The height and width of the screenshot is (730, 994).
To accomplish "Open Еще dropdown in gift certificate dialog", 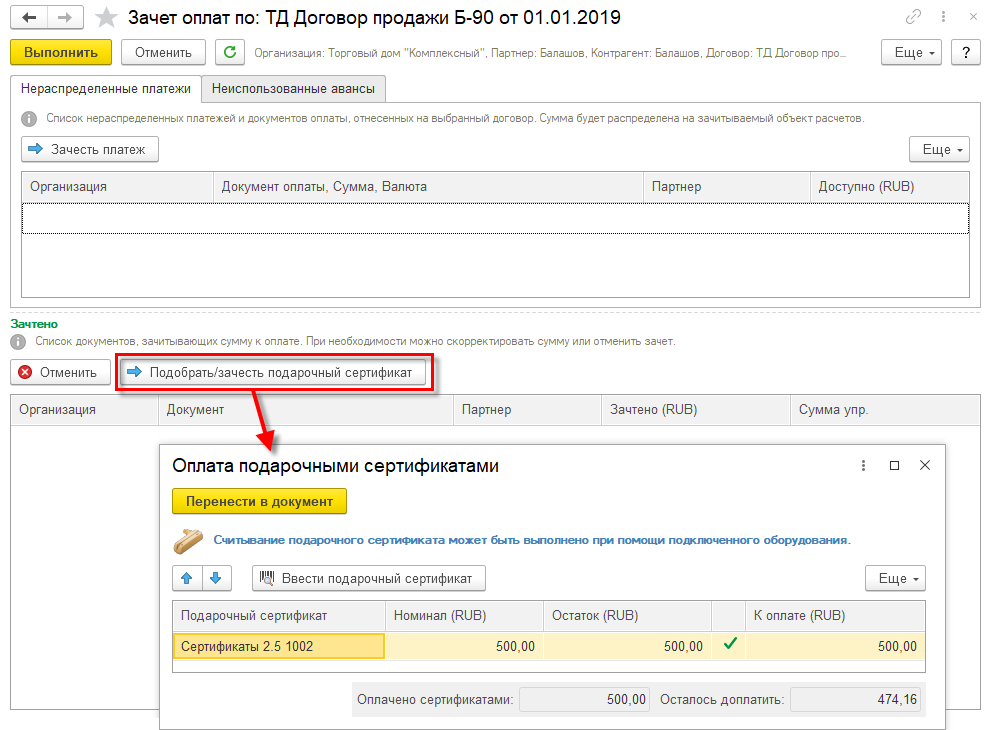I will tap(894, 578).
